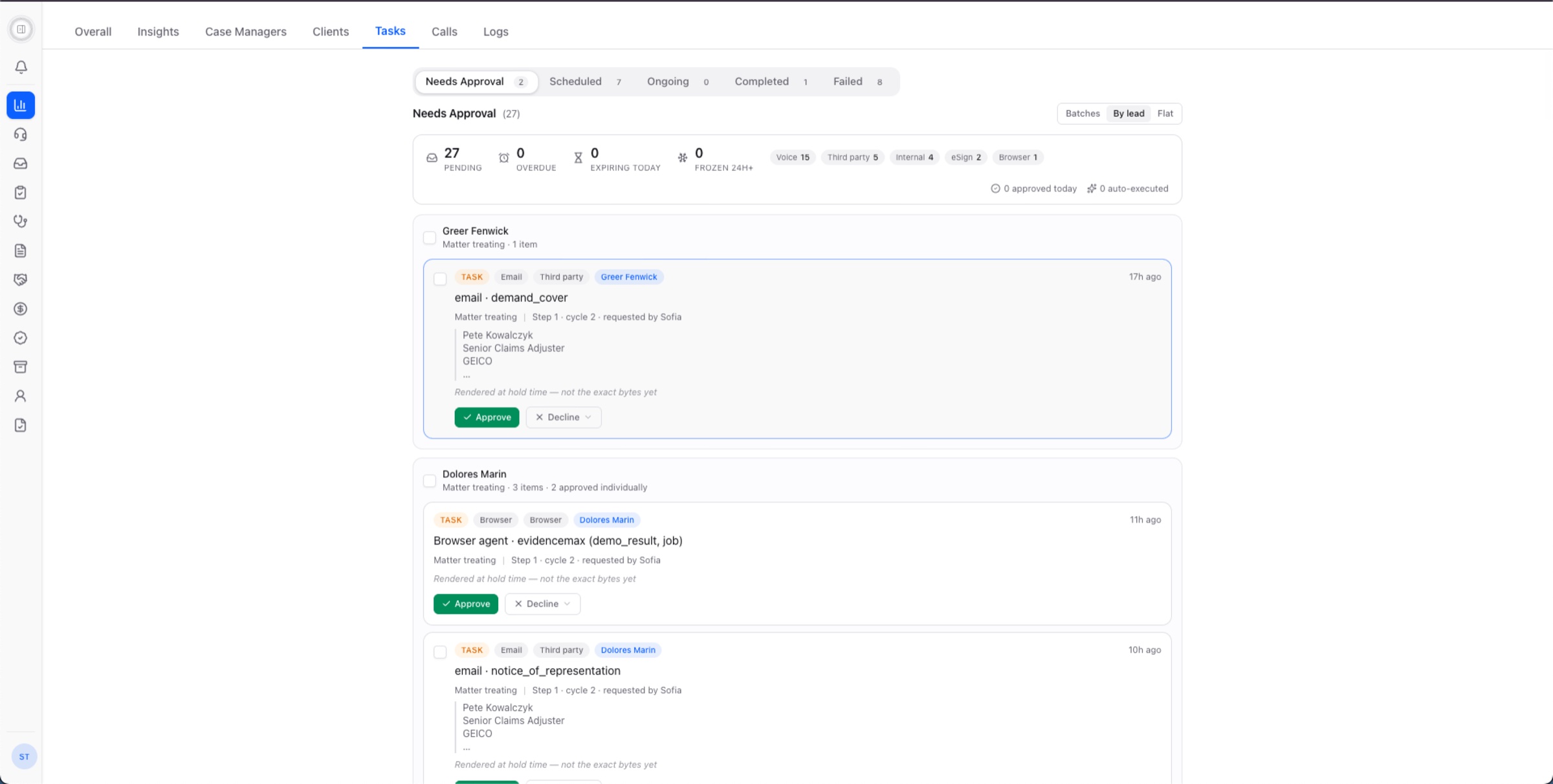Click the frozen snowflake icon
The width and height of the screenshot is (1553, 784).
pyautogui.click(x=683, y=157)
